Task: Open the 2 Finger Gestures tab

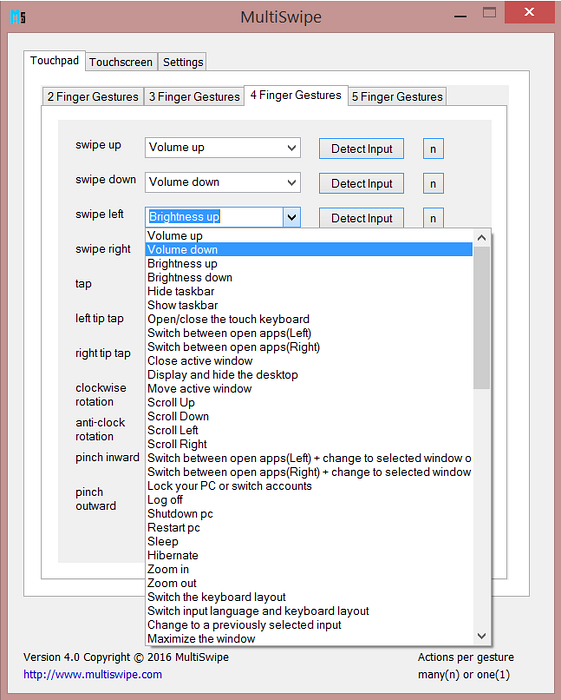Action: (x=93, y=97)
